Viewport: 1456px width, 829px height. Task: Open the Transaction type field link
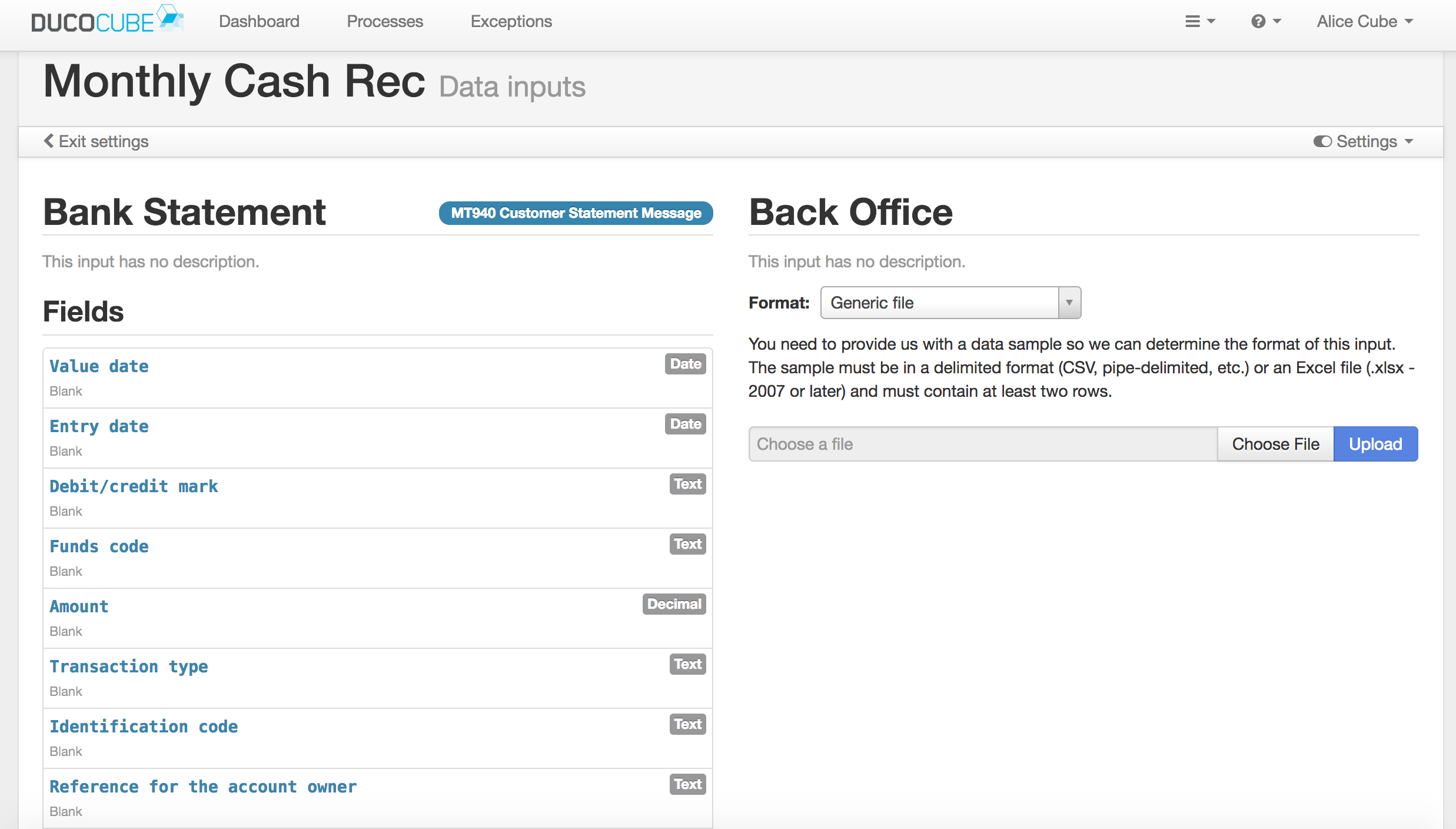pos(128,666)
